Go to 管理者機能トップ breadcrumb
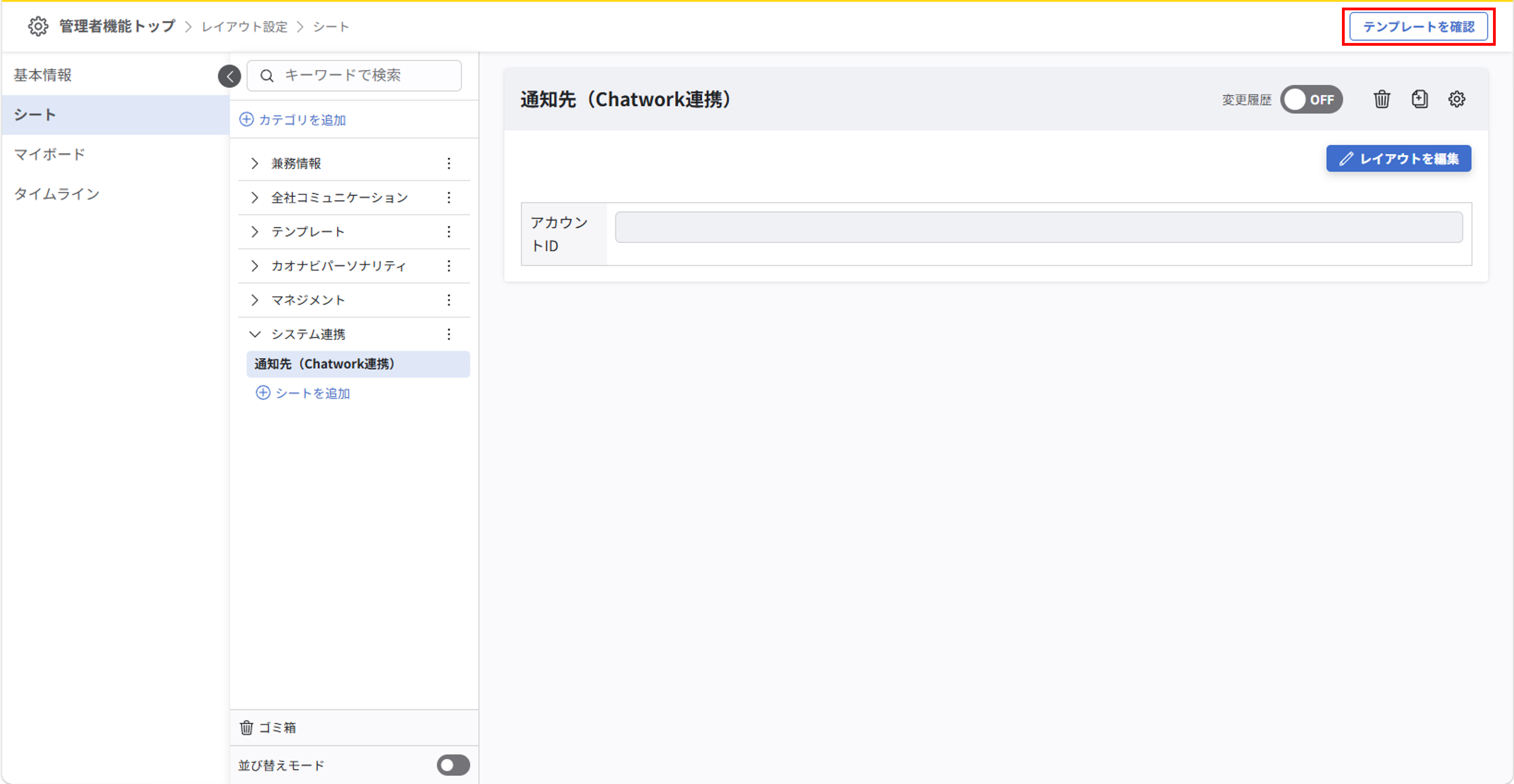This screenshot has height=784, width=1514. point(117,26)
